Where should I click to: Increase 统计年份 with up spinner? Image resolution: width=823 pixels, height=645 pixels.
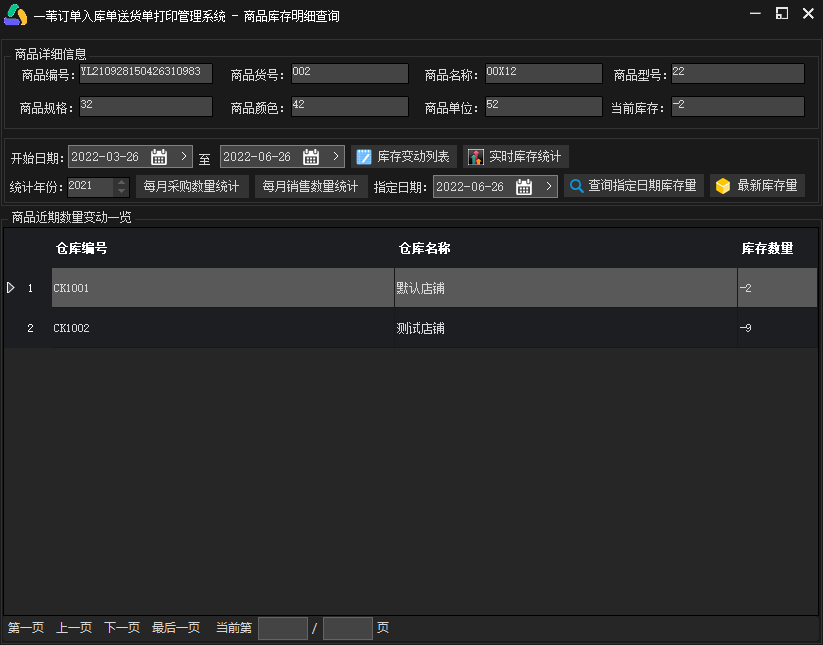pyautogui.click(x=121, y=182)
